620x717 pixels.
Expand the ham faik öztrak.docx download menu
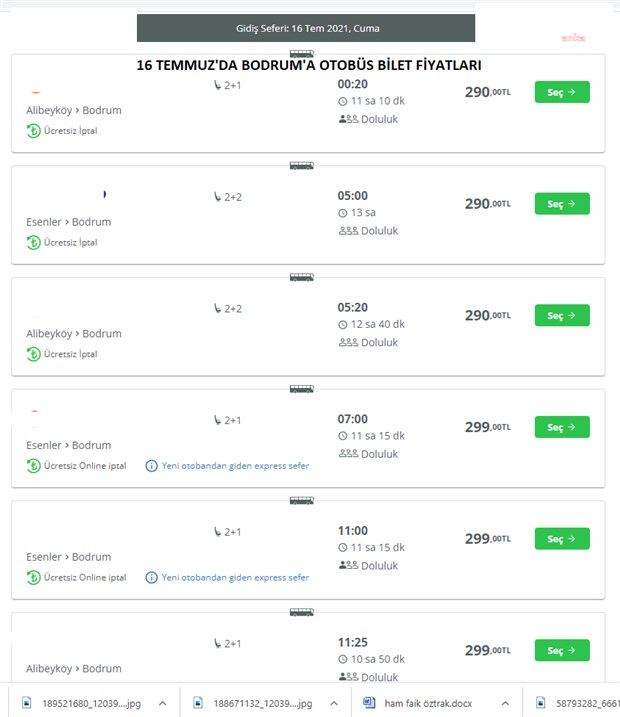[x=505, y=703]
